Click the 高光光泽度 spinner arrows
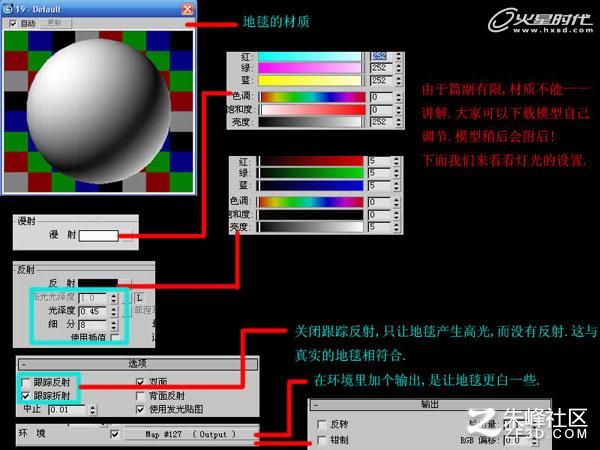The width and height of the screenshot is (600, 450). (x=114, y=298)
